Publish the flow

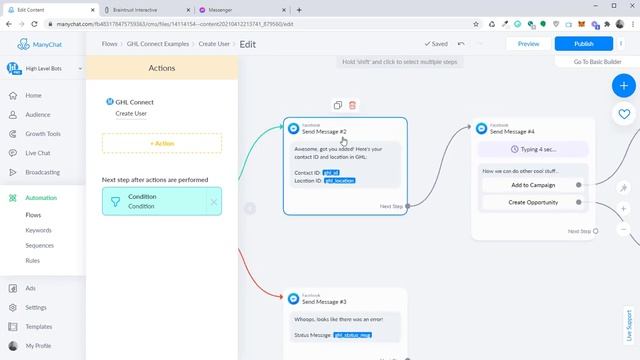[x=584, y=44]
